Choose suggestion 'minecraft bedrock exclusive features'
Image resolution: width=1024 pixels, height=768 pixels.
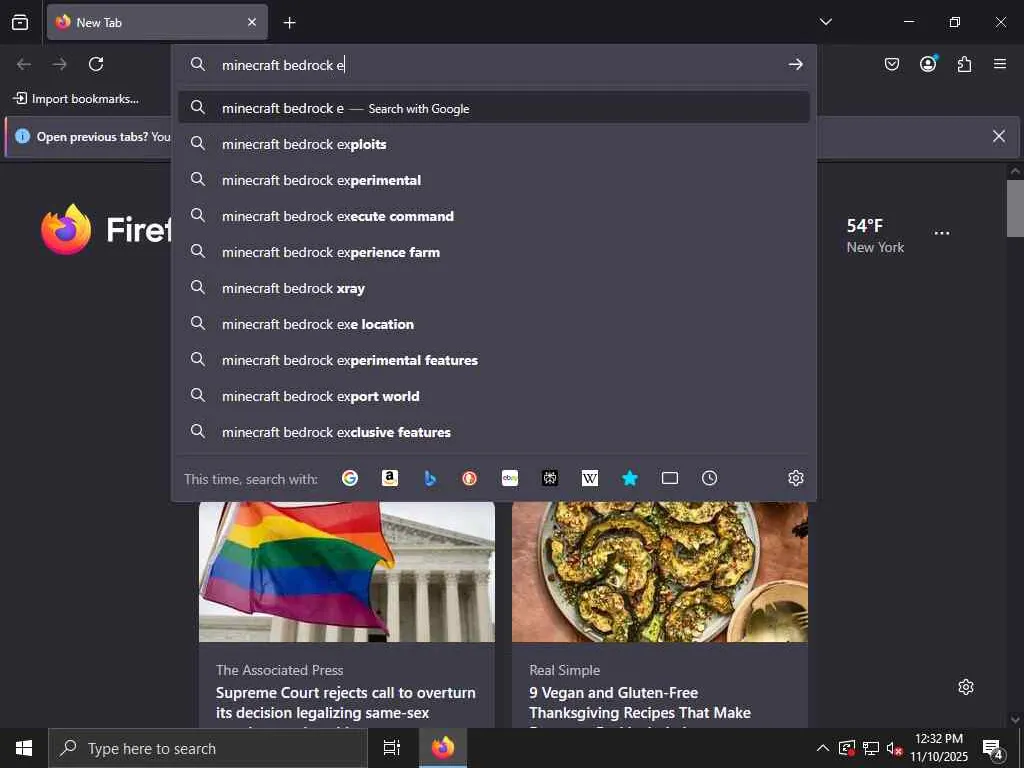494,432
